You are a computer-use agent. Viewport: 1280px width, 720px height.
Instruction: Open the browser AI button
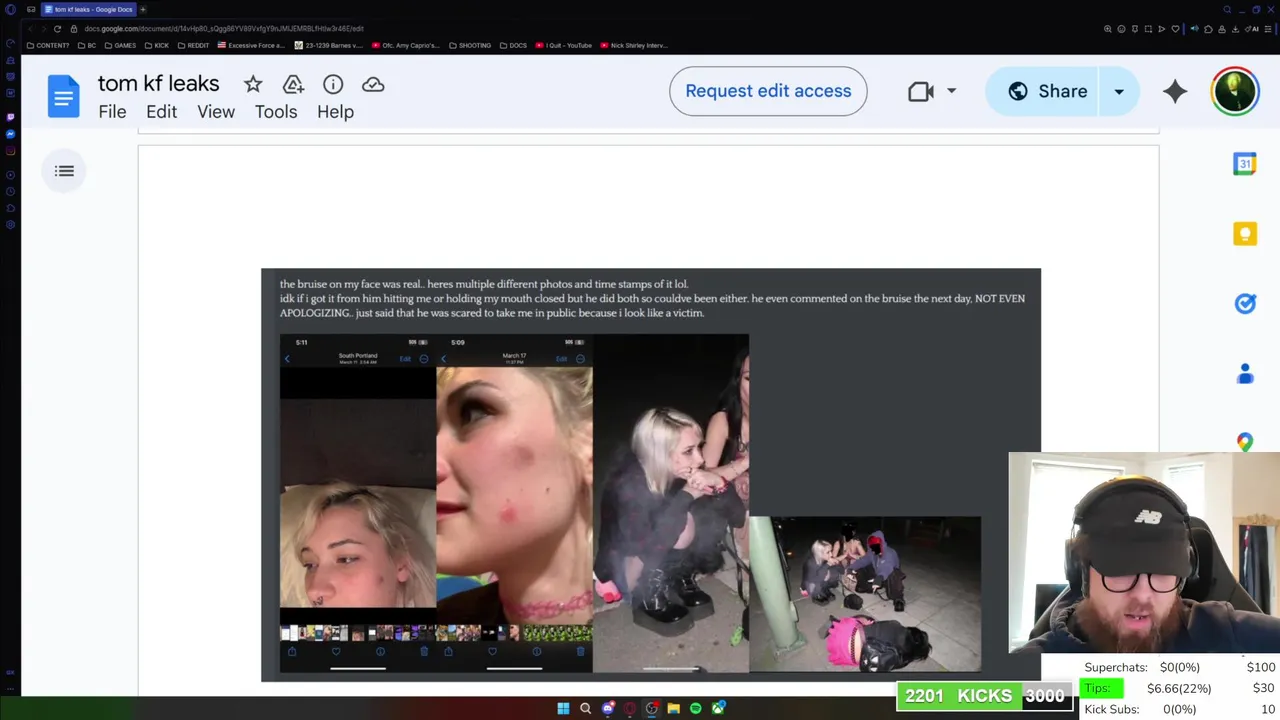pos(1254,29)
